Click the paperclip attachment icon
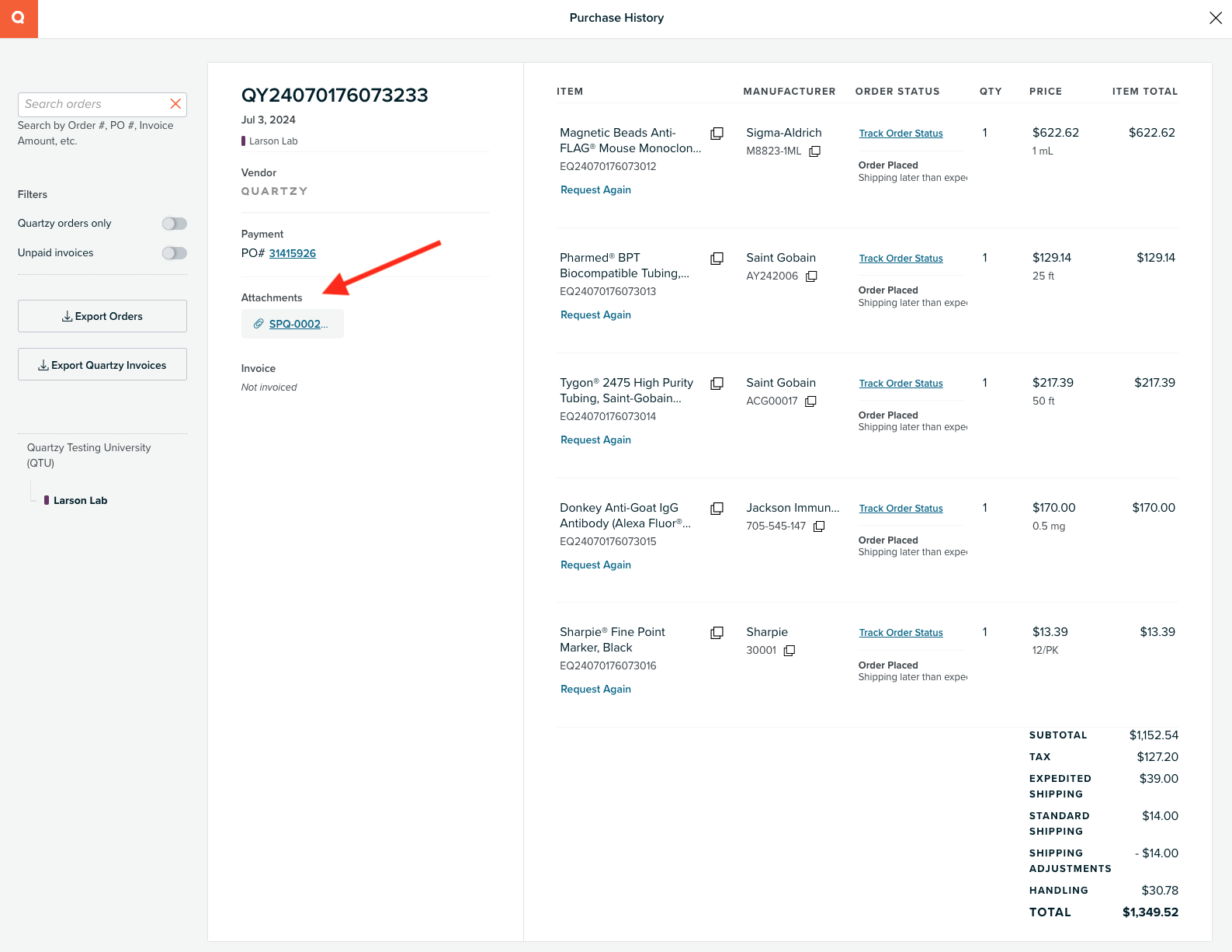This screenshot has height=952, width=1232. click(259, 324)
